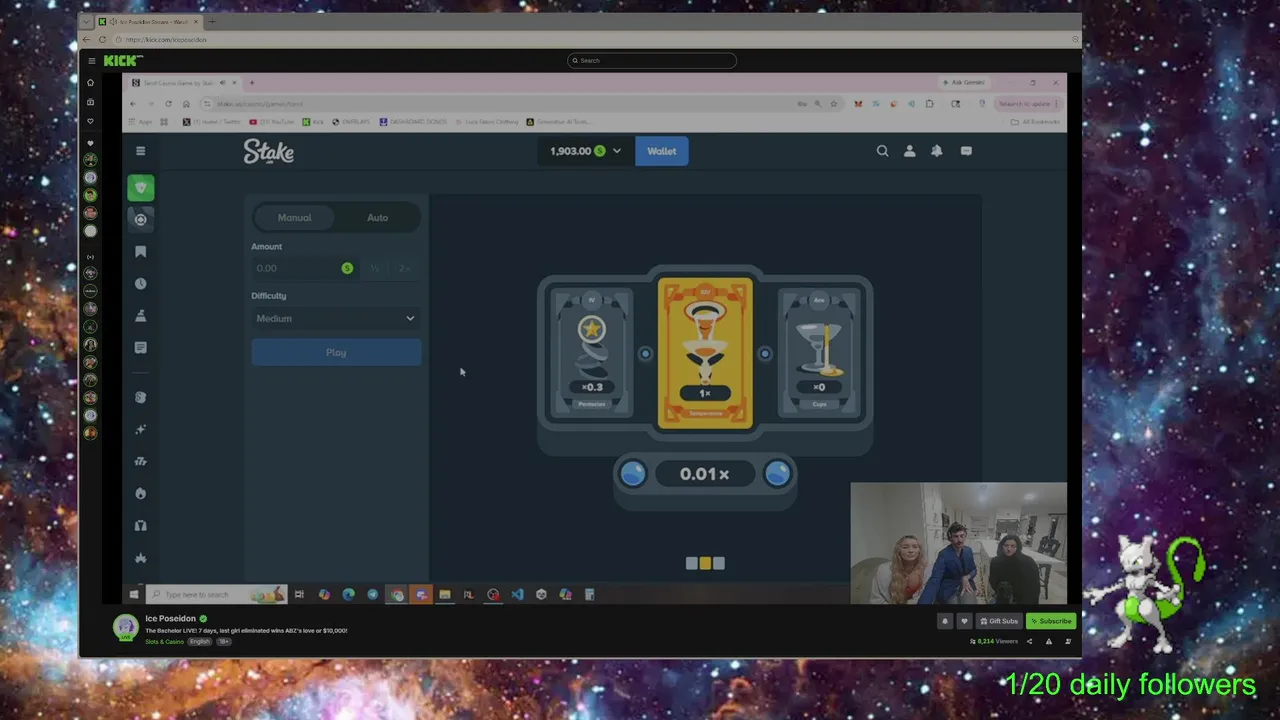
Task: Open Chrome from the streamed taskbar
Action: point(397,595)
